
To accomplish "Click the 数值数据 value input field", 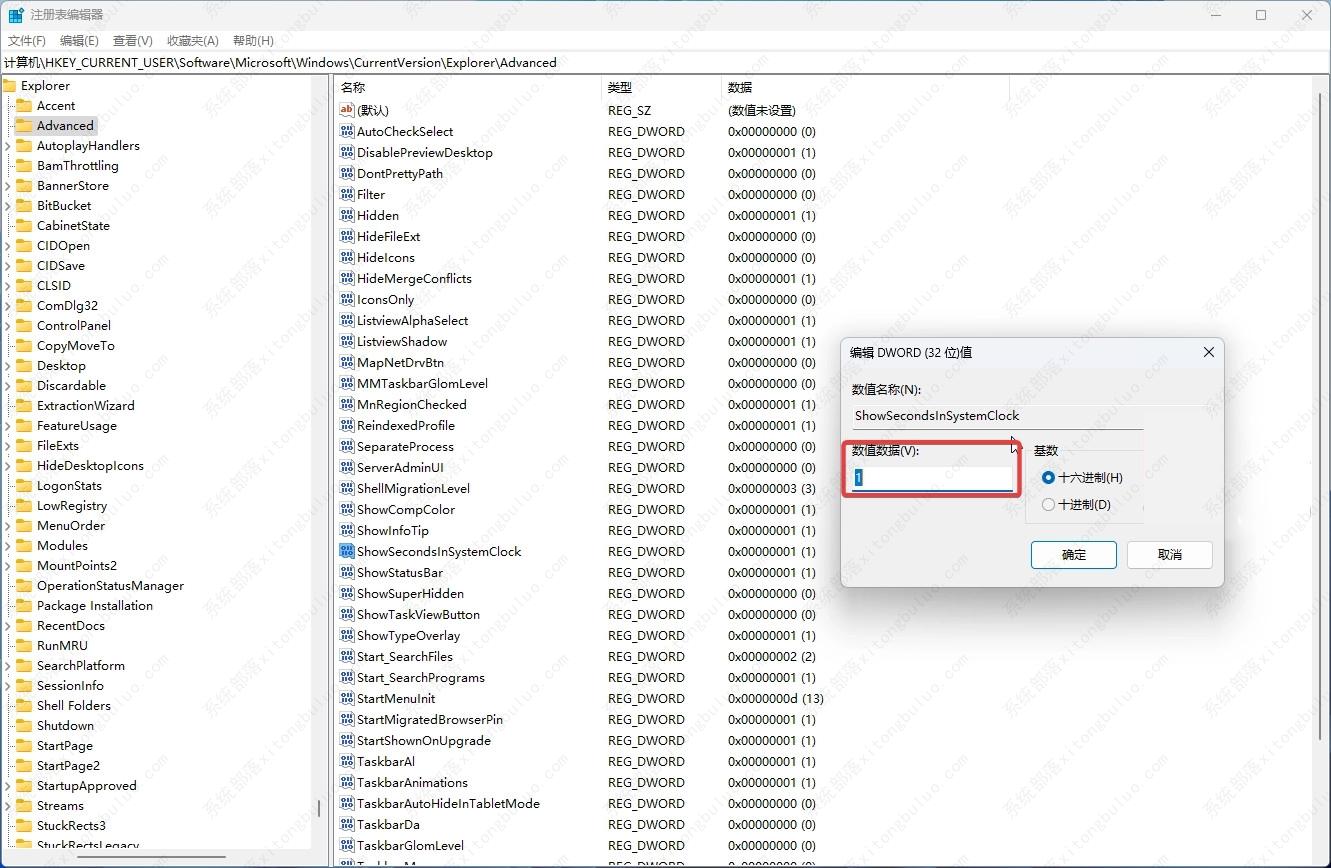I will click(x=932, y=478).
